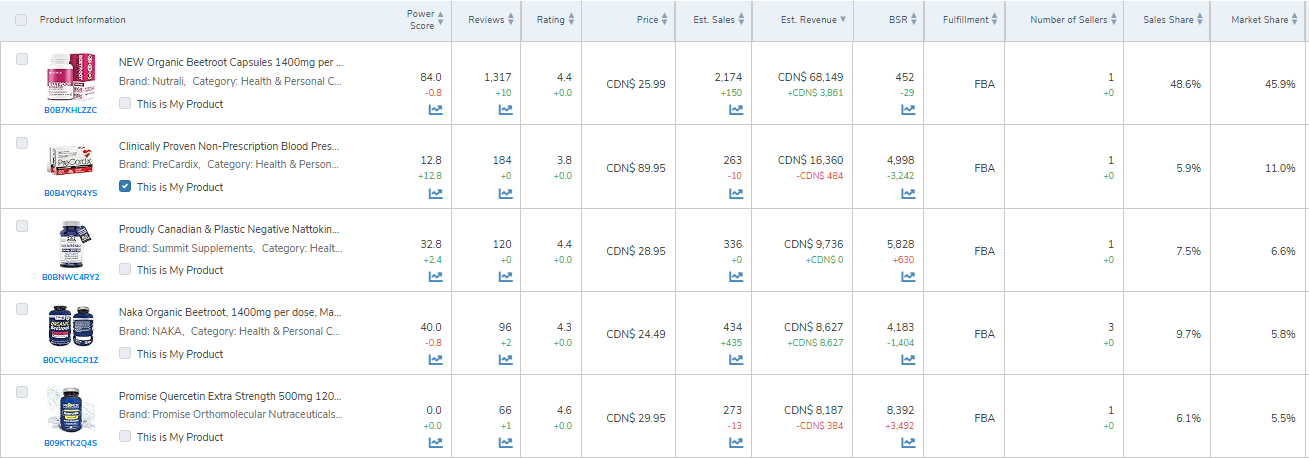Show Power Score chart for Naka Organic Beetroot
This screenshot has width=1309, height=458.
[x=435, y=360]
